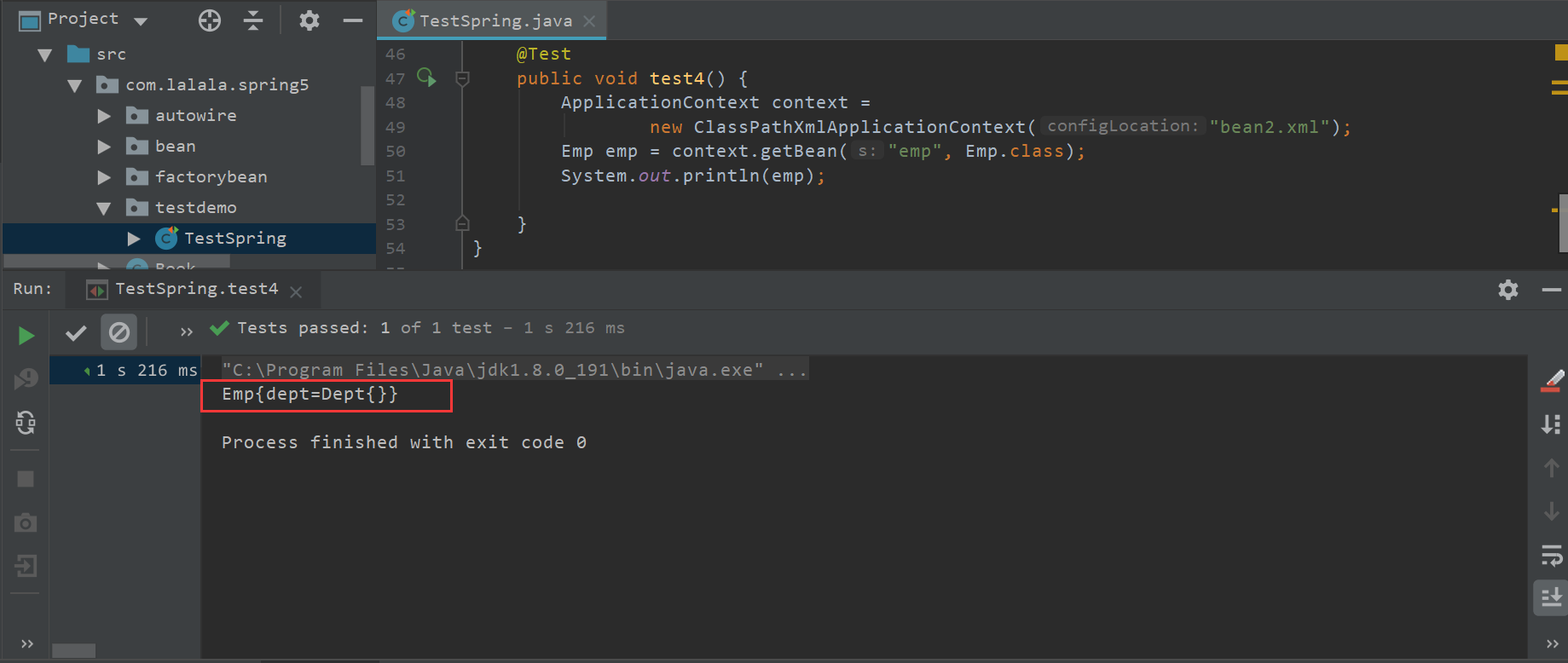Toggle scroll to end of console
Viewport: 1568px width, 663px height.
1552,598
